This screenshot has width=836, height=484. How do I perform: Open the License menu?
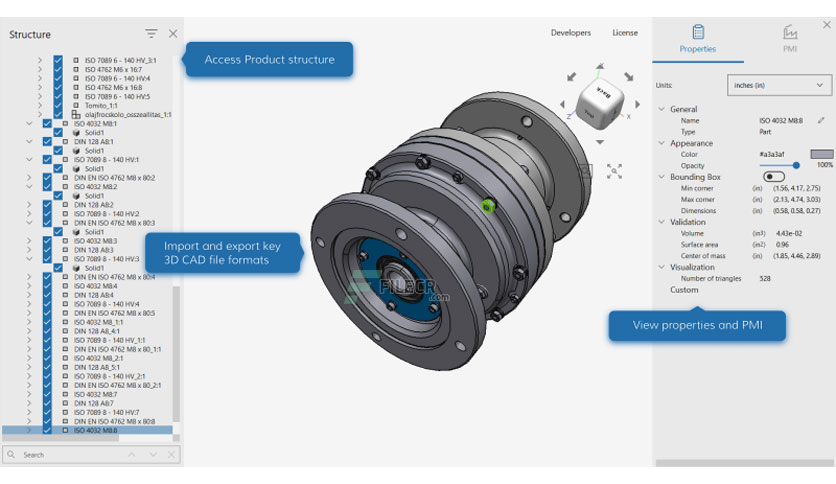(x=625, y=33)
